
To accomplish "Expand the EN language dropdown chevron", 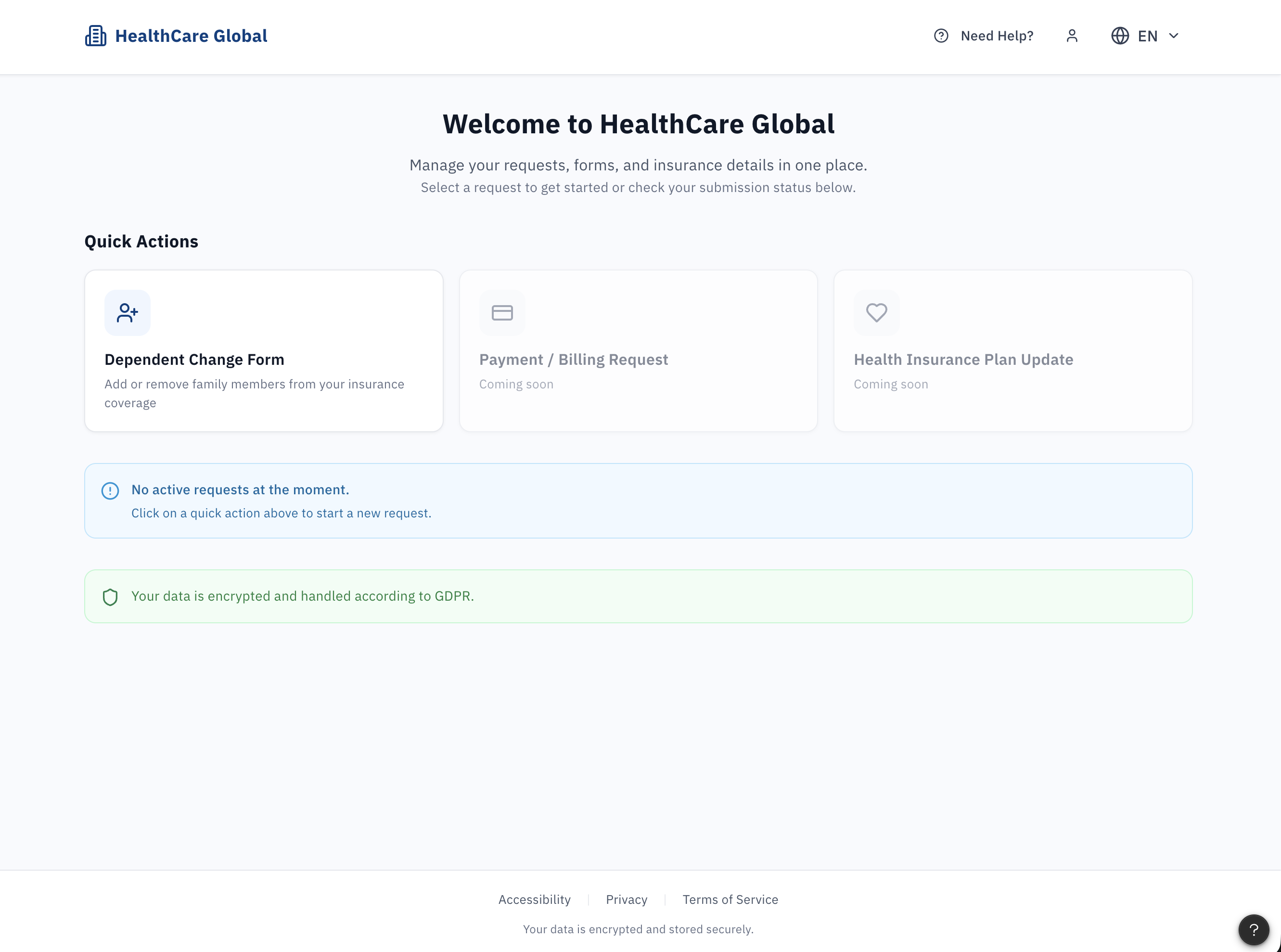I will tap(1173, 36).
